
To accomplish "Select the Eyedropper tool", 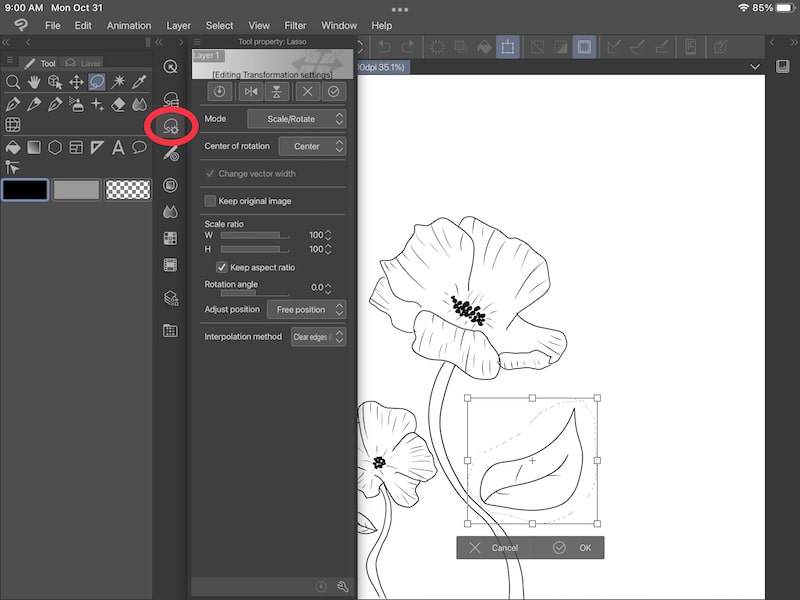I will click(x=140, y=81).
